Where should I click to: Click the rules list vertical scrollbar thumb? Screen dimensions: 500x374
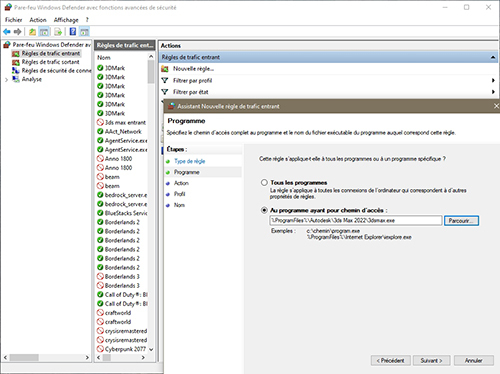pos(151,72)
